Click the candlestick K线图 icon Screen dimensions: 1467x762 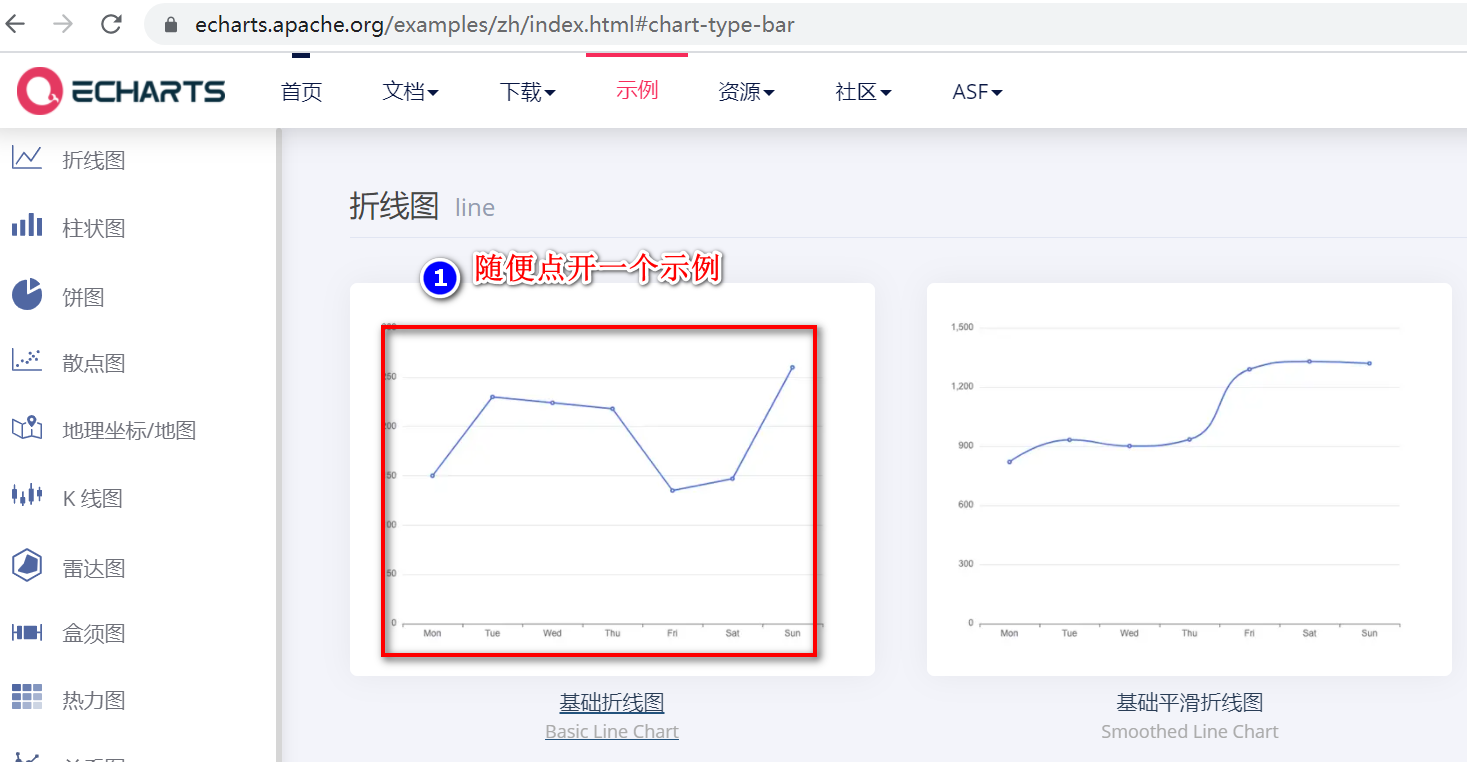pyautogui.click(x=27, y=494)
